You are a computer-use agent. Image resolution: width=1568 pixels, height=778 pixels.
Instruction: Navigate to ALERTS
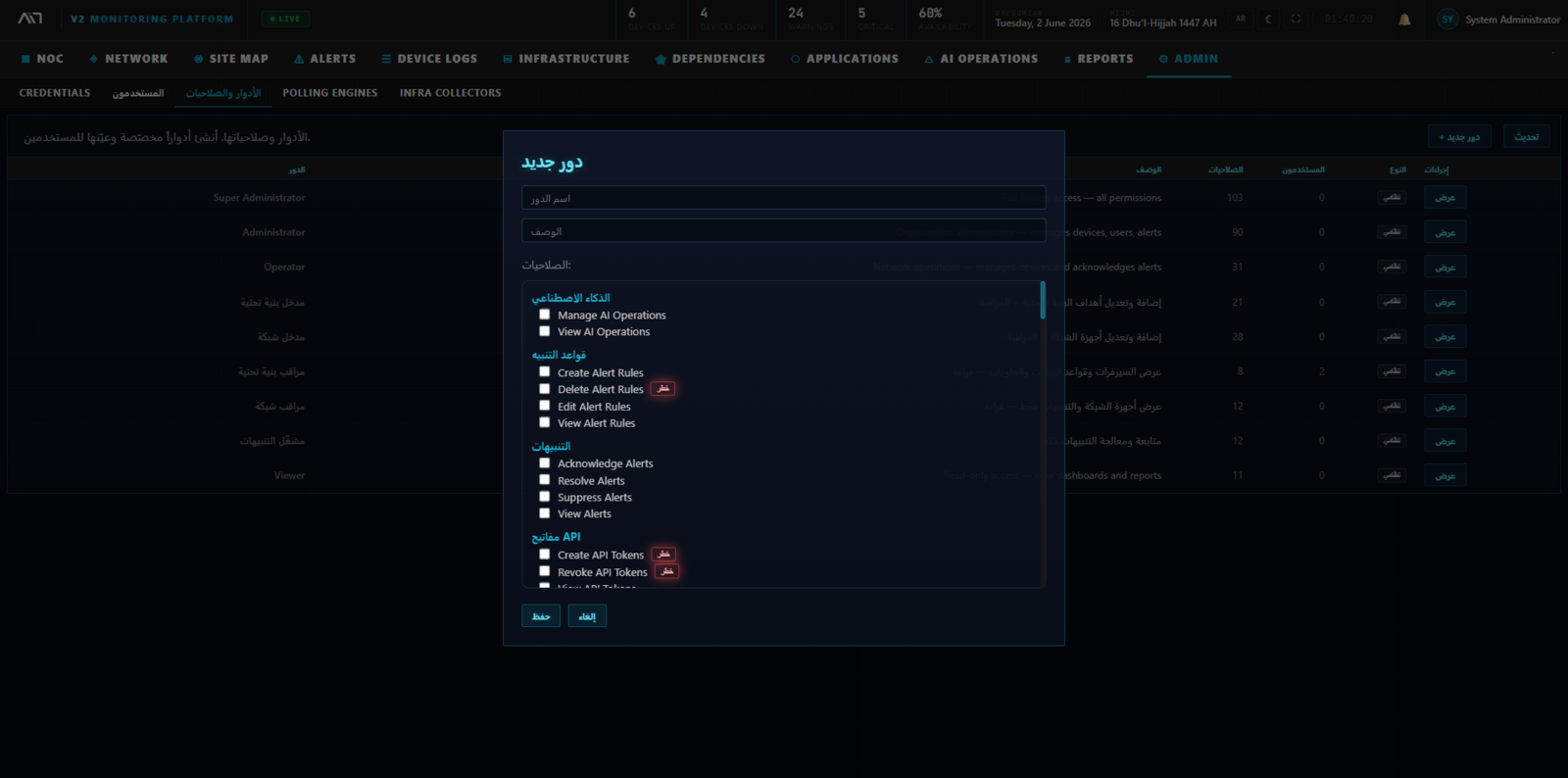click(x=325, y=59)
